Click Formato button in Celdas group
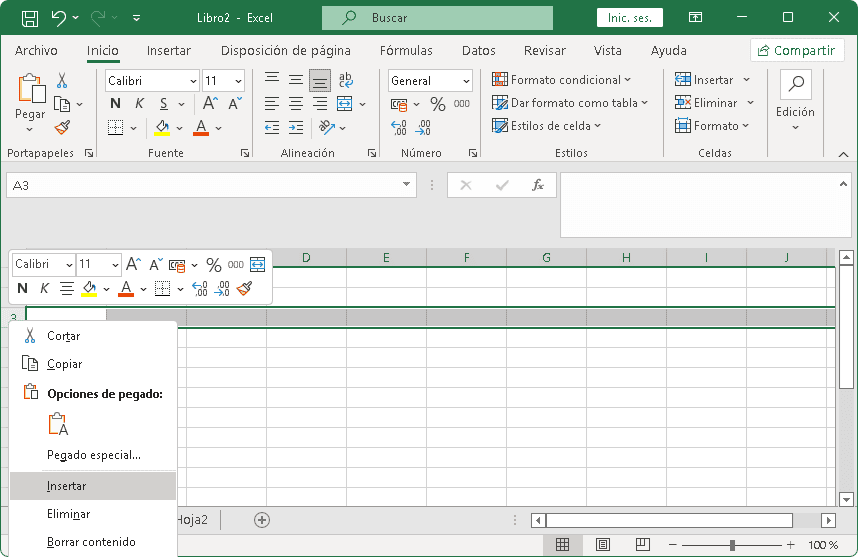The image size is (858, 557). 711,126
